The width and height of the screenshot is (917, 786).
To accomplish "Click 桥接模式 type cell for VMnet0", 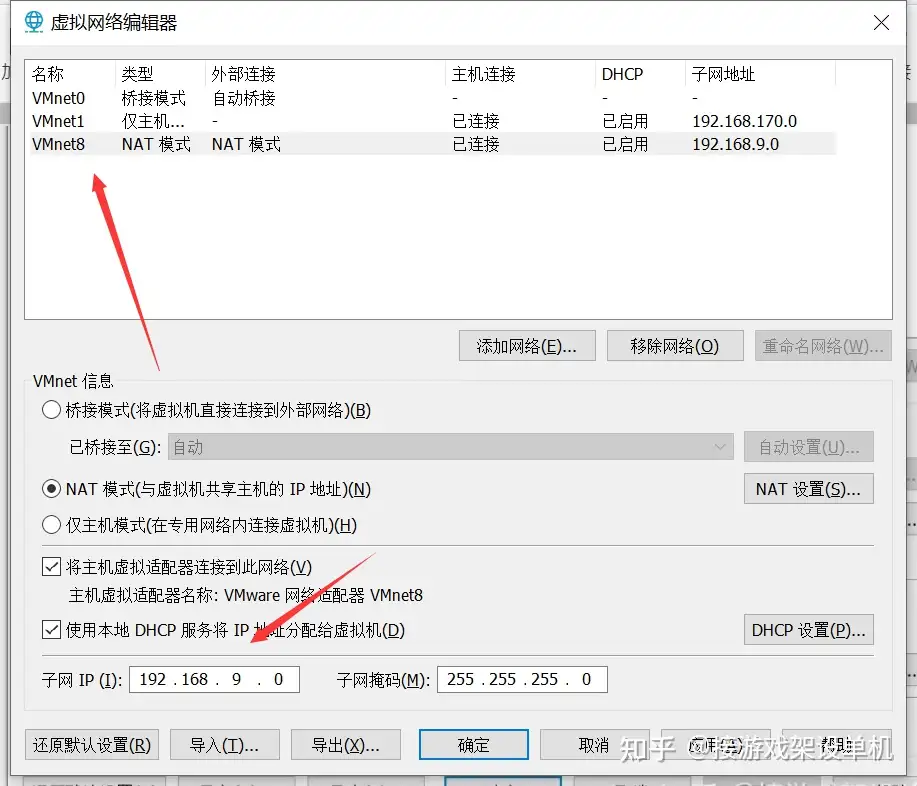I will click(x=153, y=98).
